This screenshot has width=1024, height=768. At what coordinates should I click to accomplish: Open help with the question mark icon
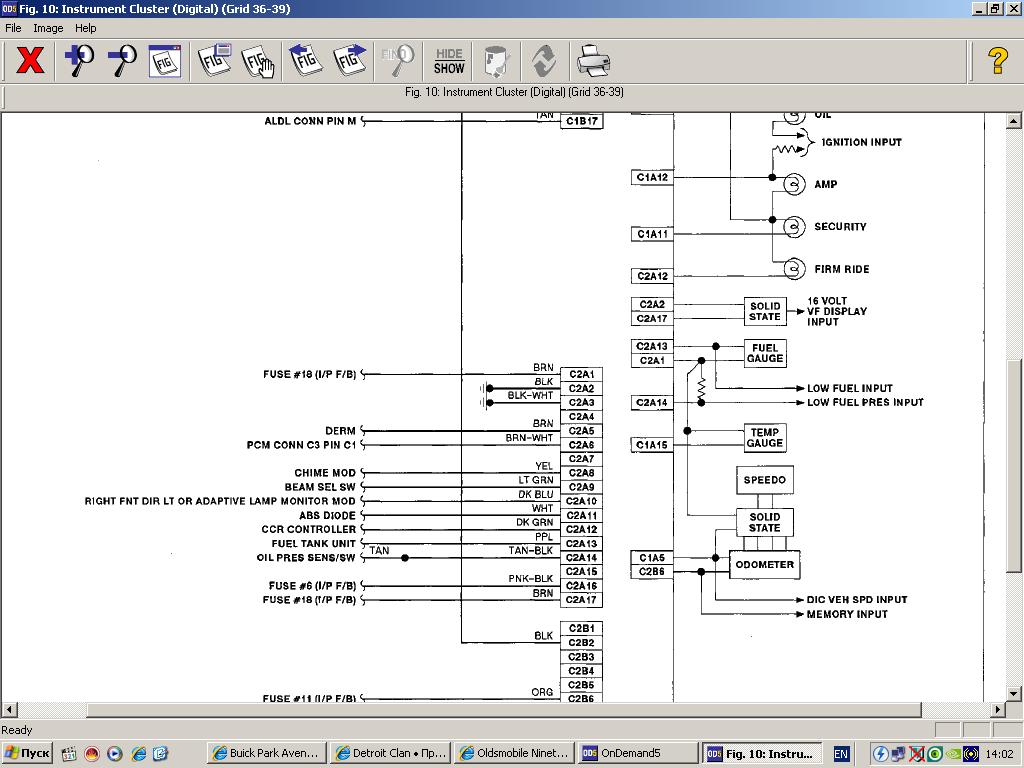pyautogui.click(x=997, y=61)
